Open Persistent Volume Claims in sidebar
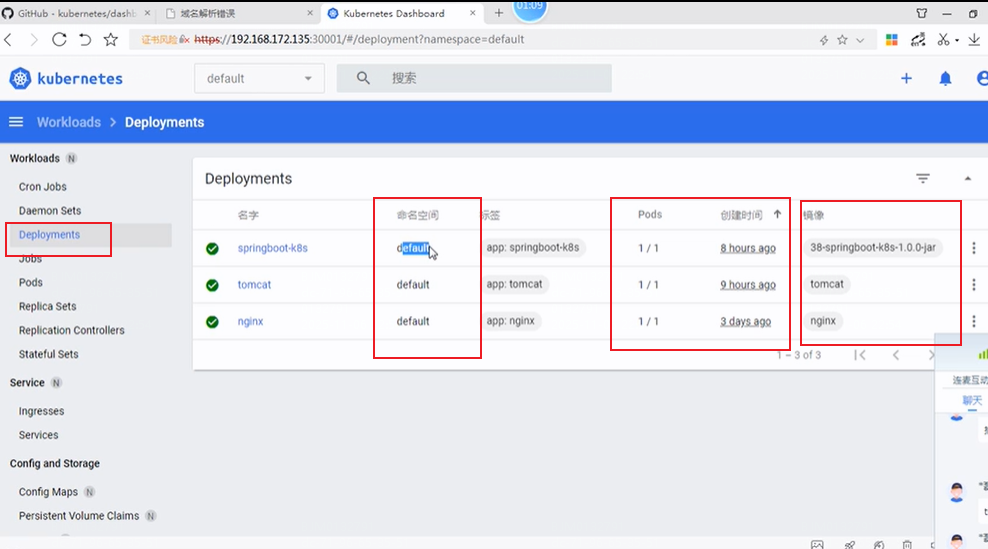Image resolution: width=988 pixels, height=549 pixels. (79, 516)
